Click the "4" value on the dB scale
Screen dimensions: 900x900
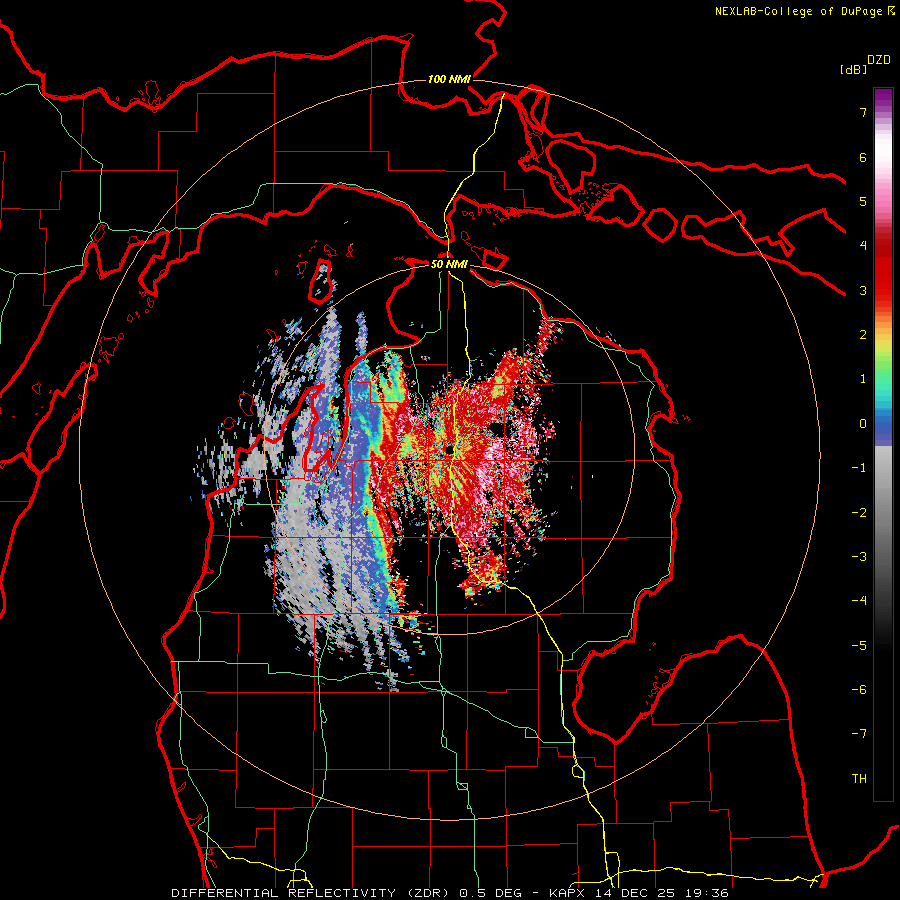point(863,246)
